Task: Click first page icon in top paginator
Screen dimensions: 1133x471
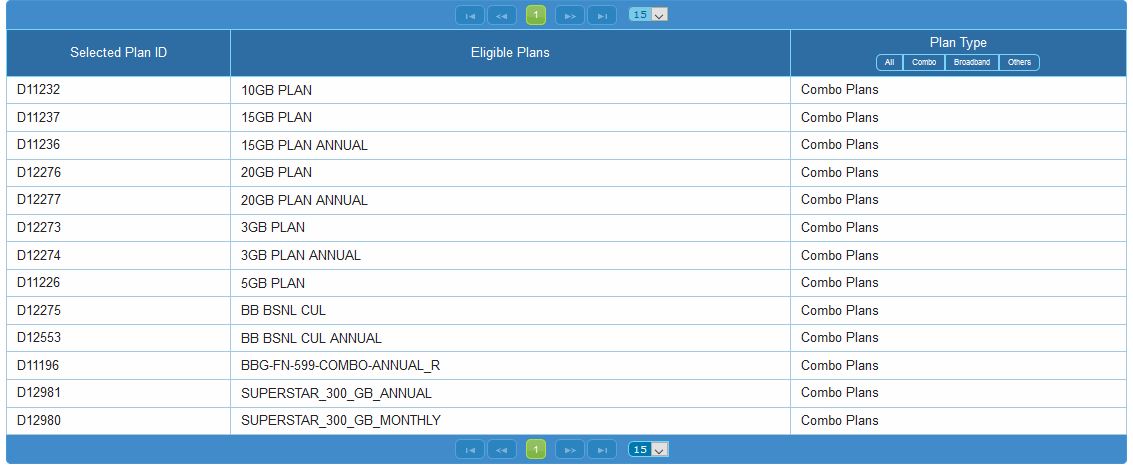Action: click(469, 15)
